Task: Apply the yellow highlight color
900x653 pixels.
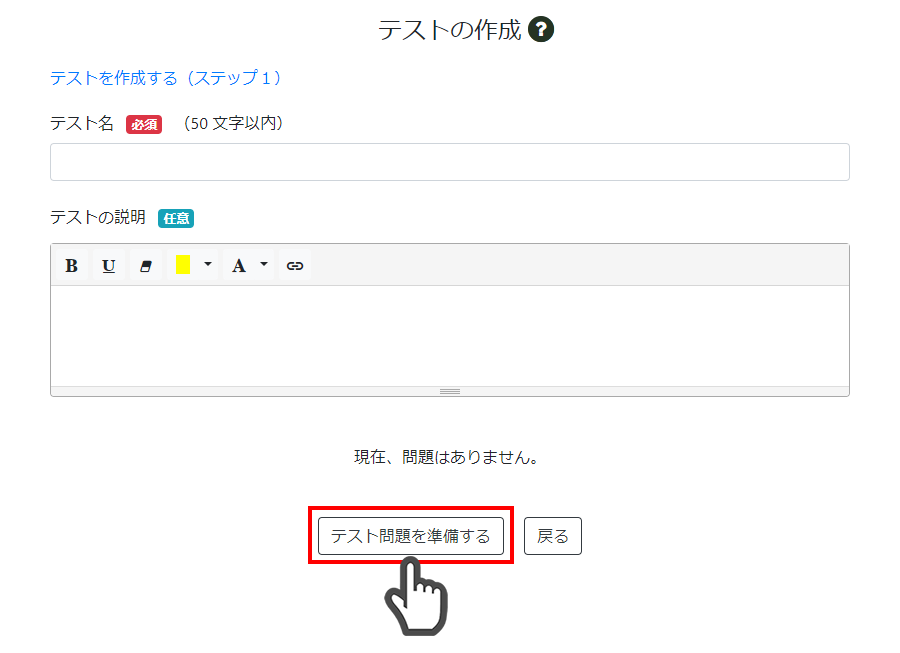Action: tap(183, 265)
